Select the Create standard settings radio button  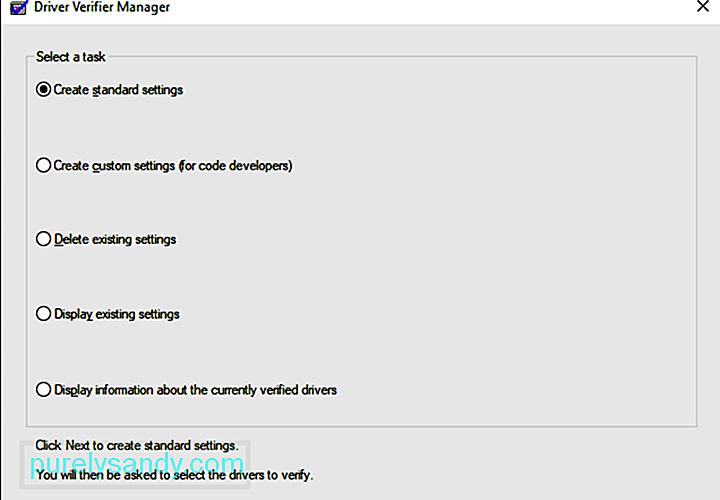(x=43, y=90)
